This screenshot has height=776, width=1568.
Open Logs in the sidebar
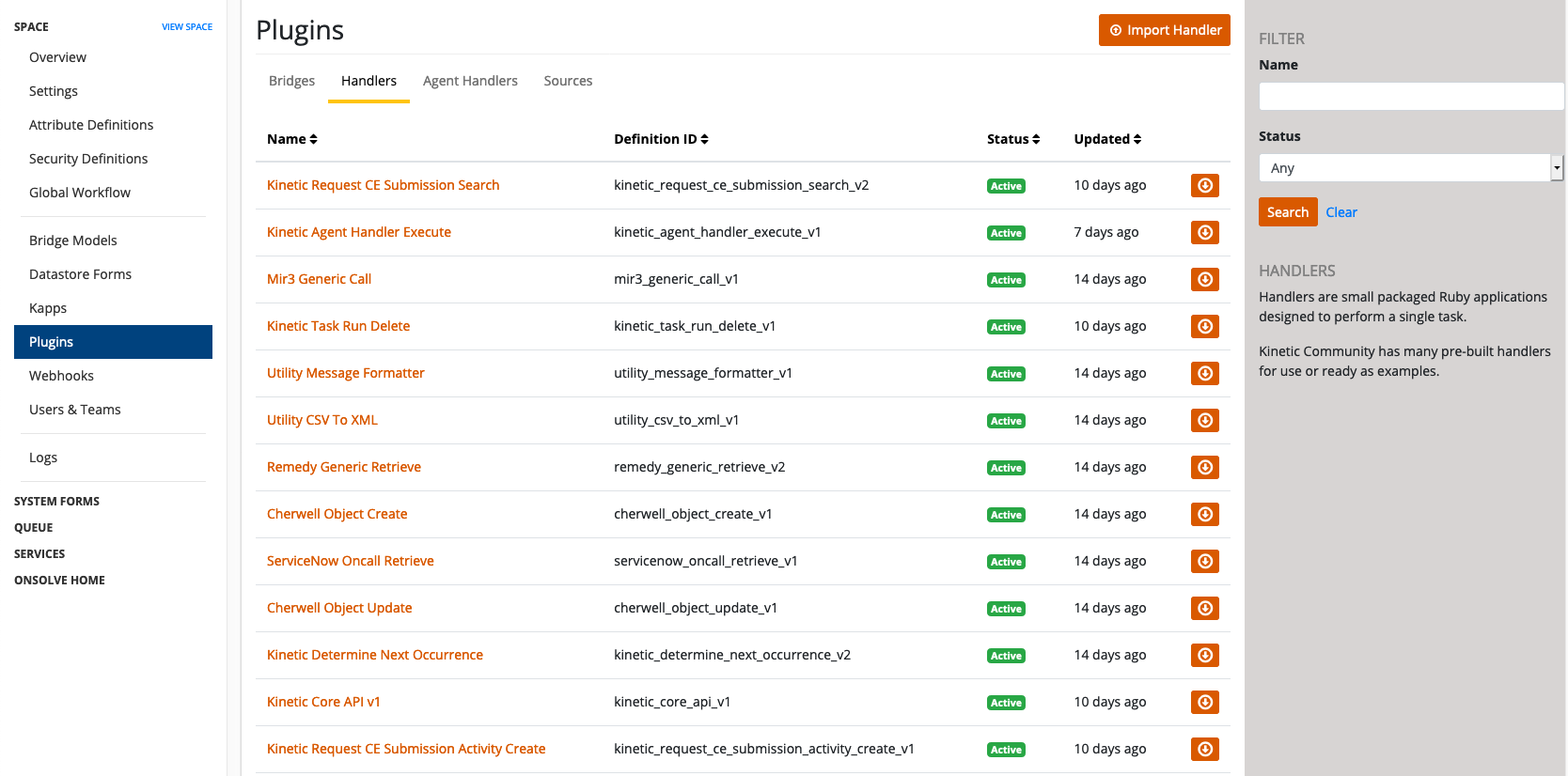point(43,458)
